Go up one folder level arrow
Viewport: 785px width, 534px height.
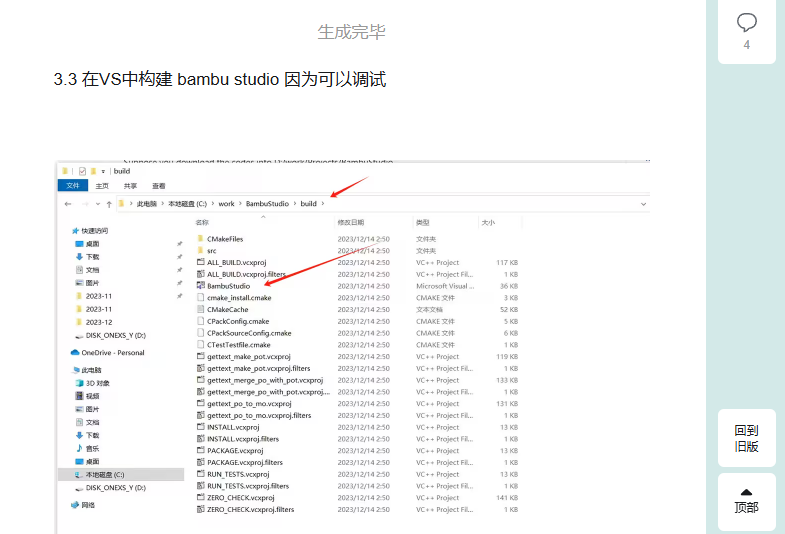pos(109,204)
